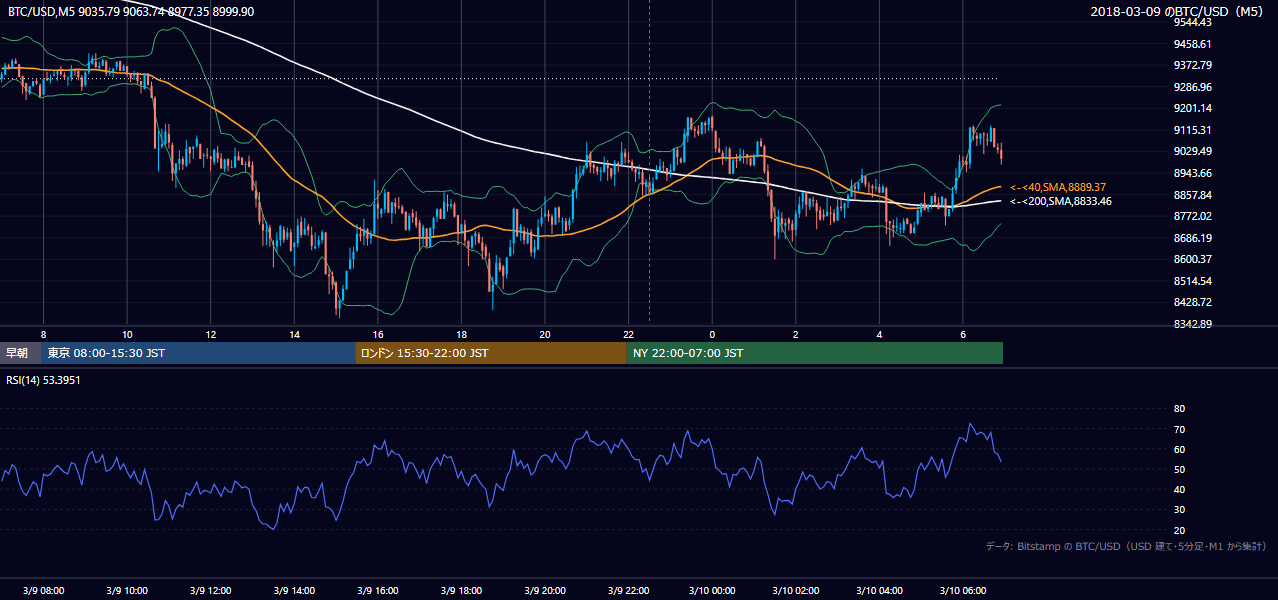Click price axis value 8943.66
The width and height of the screenshot is (1278, 600).
1192,173
